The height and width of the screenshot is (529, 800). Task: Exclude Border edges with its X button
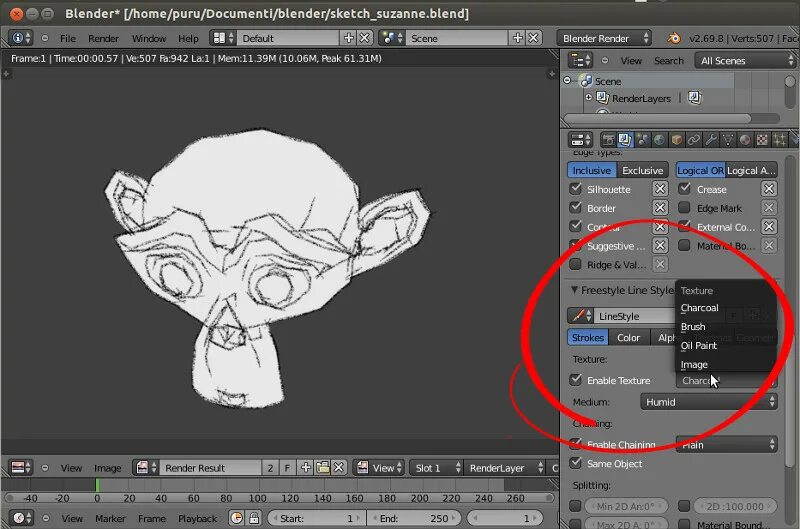click(x=660, y=208)
